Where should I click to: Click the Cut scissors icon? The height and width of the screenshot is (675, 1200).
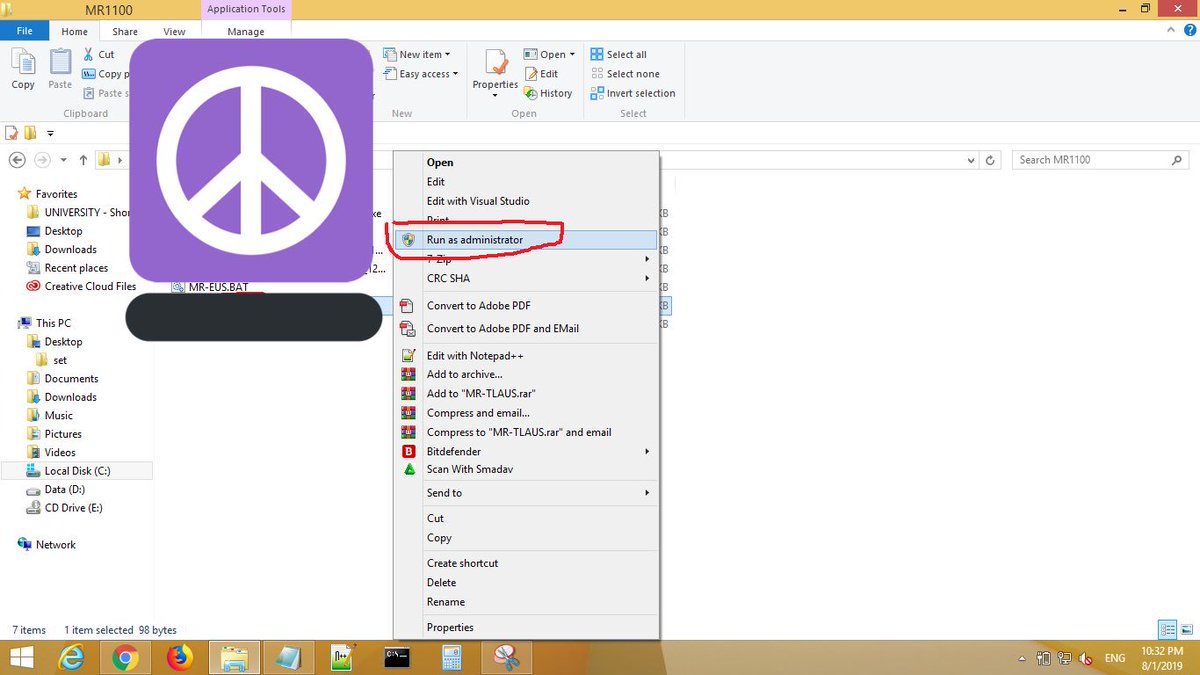89,55
